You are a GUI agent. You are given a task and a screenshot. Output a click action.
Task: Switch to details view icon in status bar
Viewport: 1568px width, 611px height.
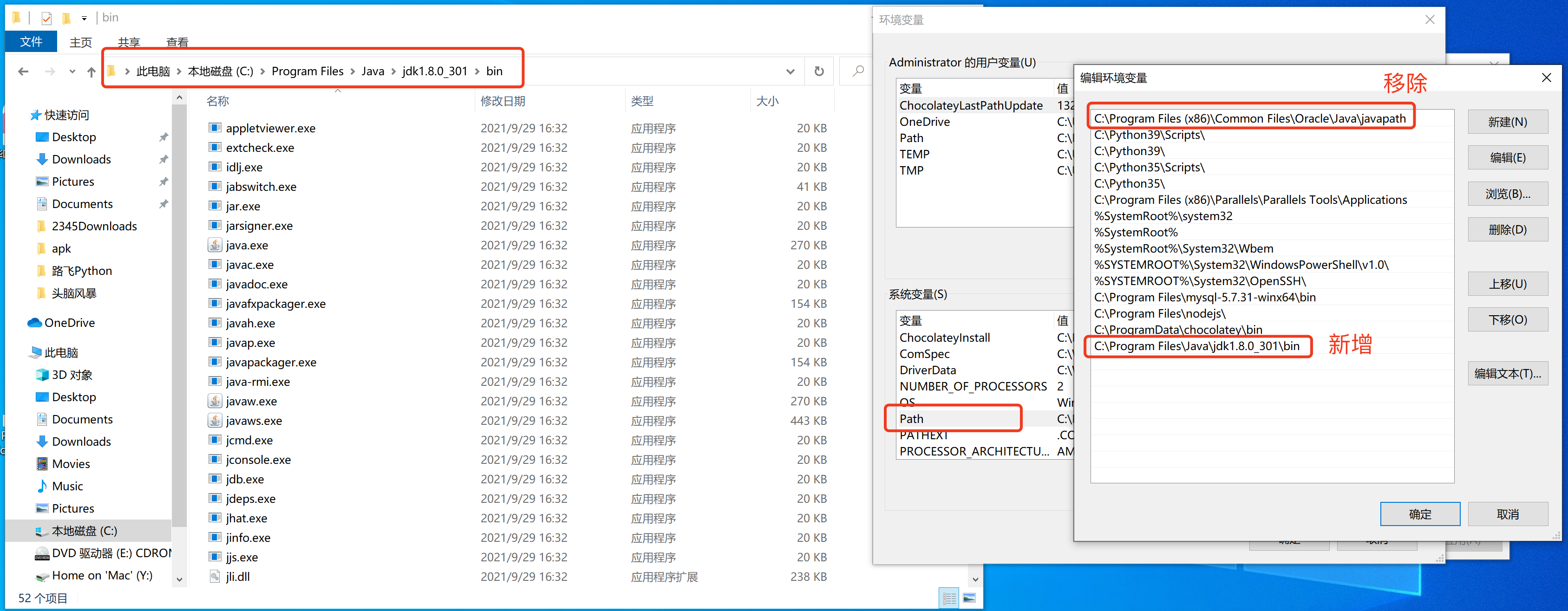pos(949,598)
